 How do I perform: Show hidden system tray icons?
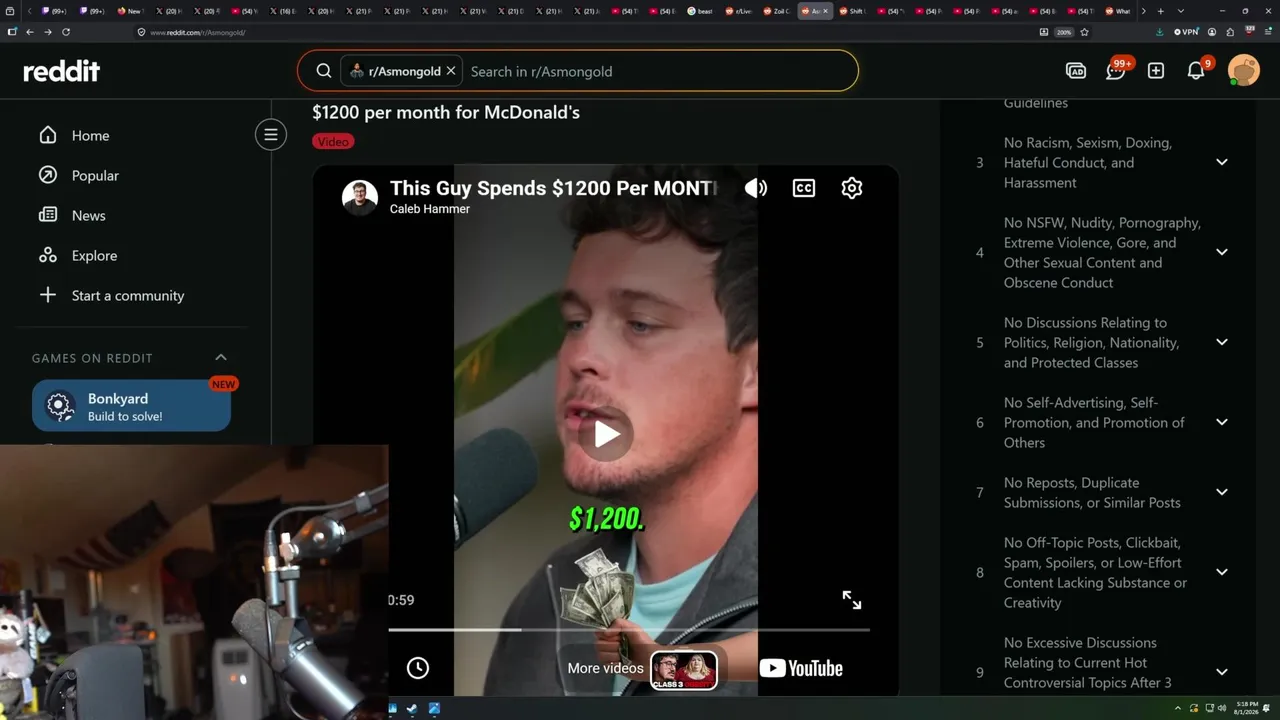[x=1178, y=708]
